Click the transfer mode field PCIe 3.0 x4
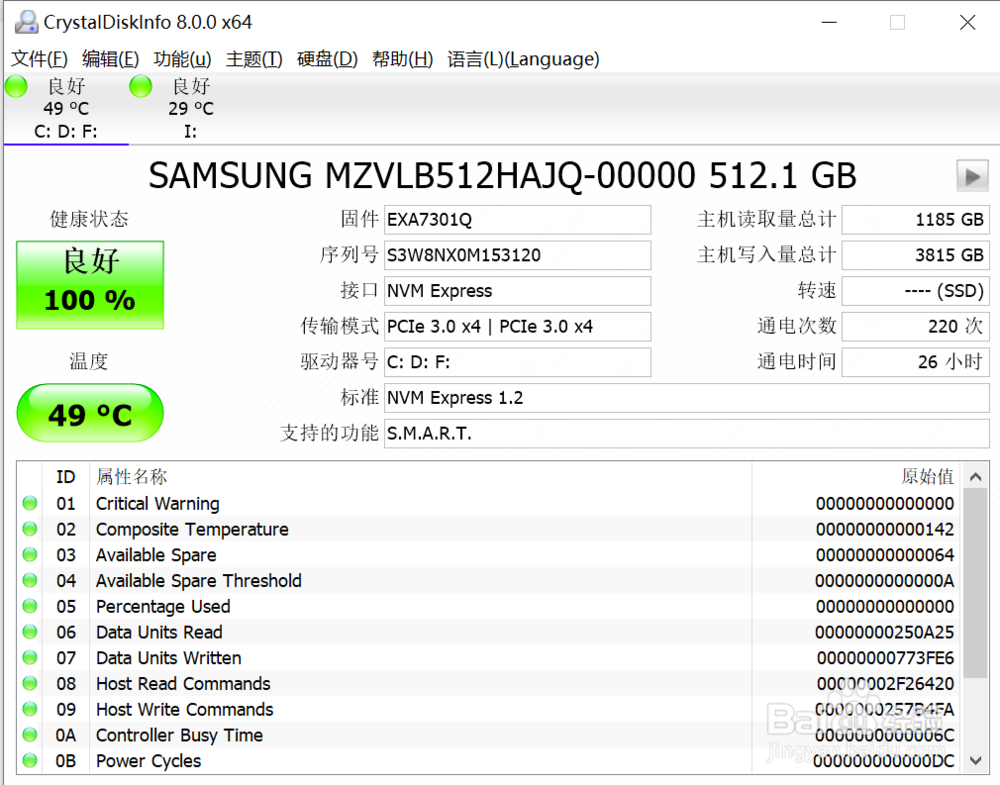 [517, 327]
